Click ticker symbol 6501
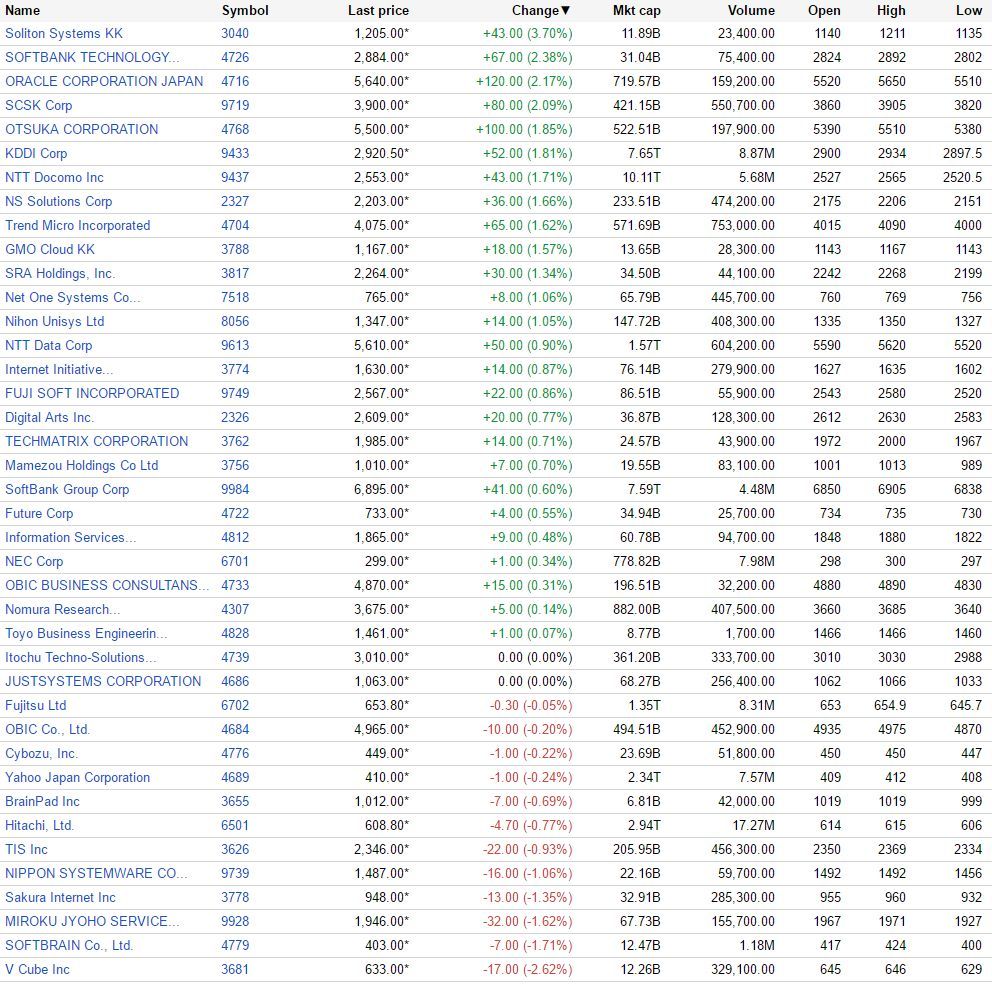The width and height of the screenshot is (992, 984). [235, 826]
